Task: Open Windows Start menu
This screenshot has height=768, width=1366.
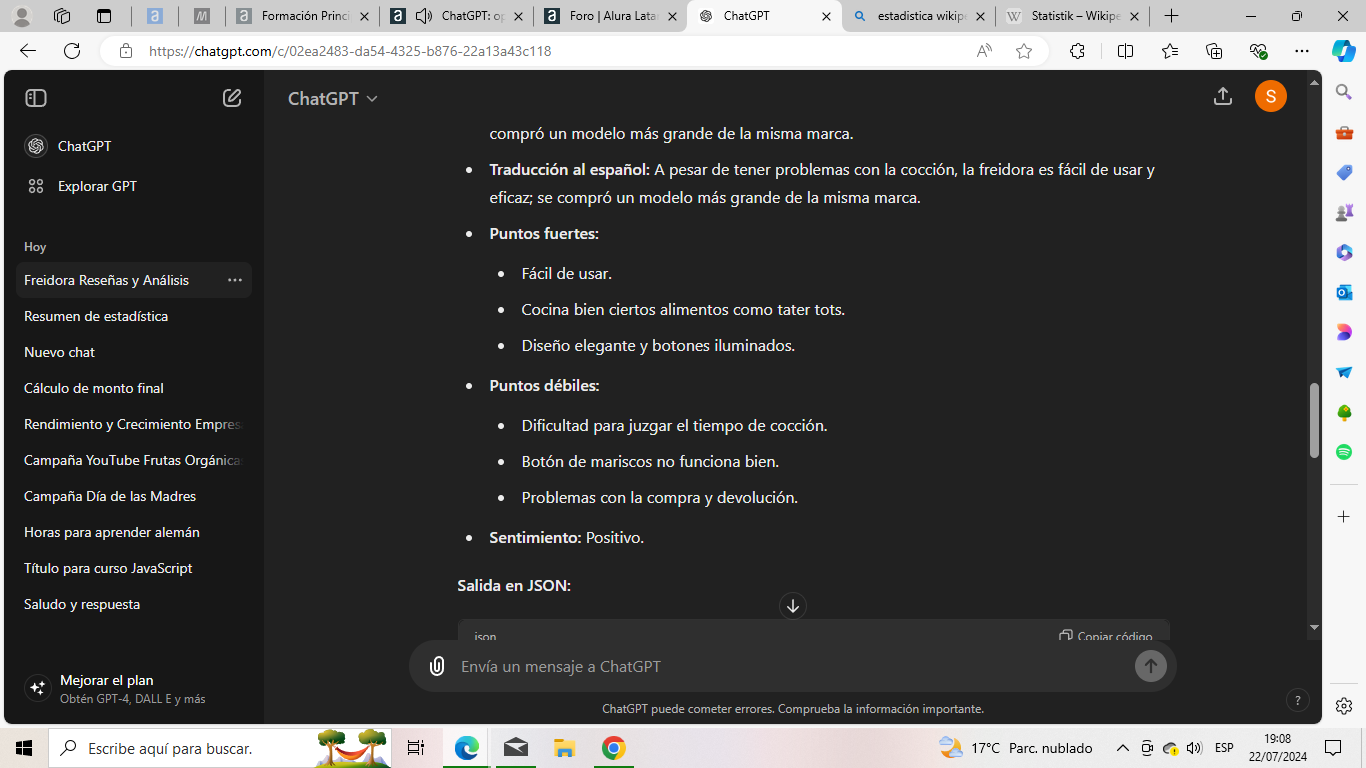Action: (x=24, y=748)
